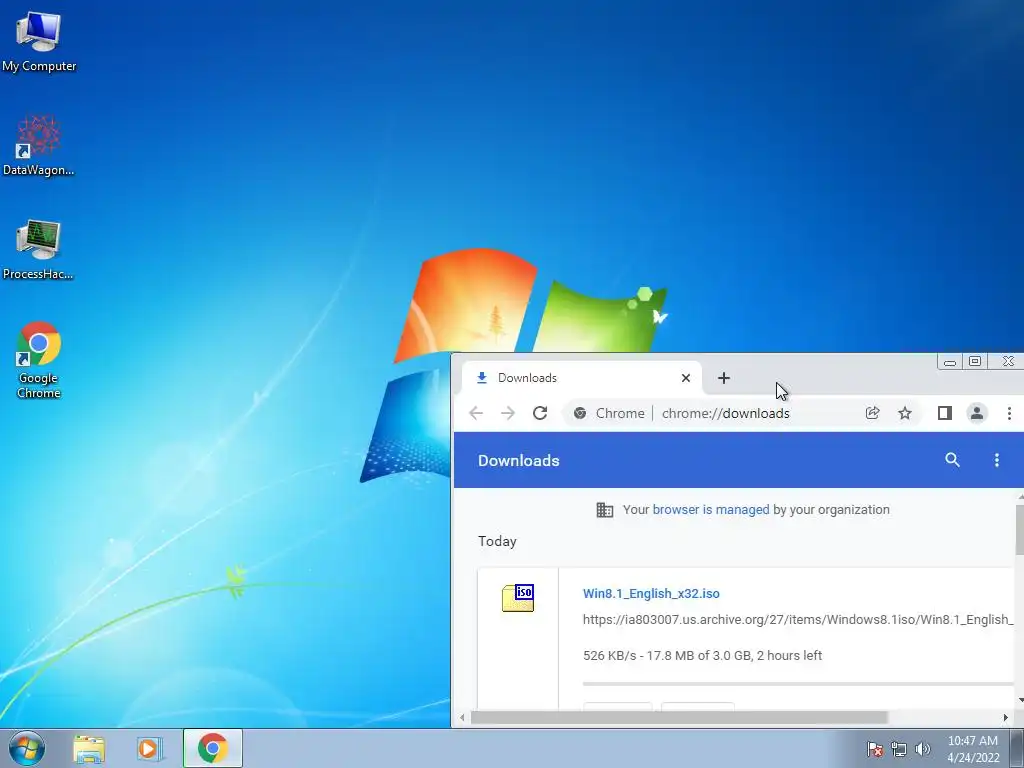
Task: Open Windows Media Player from taskbar
Action: pos(150,748)
